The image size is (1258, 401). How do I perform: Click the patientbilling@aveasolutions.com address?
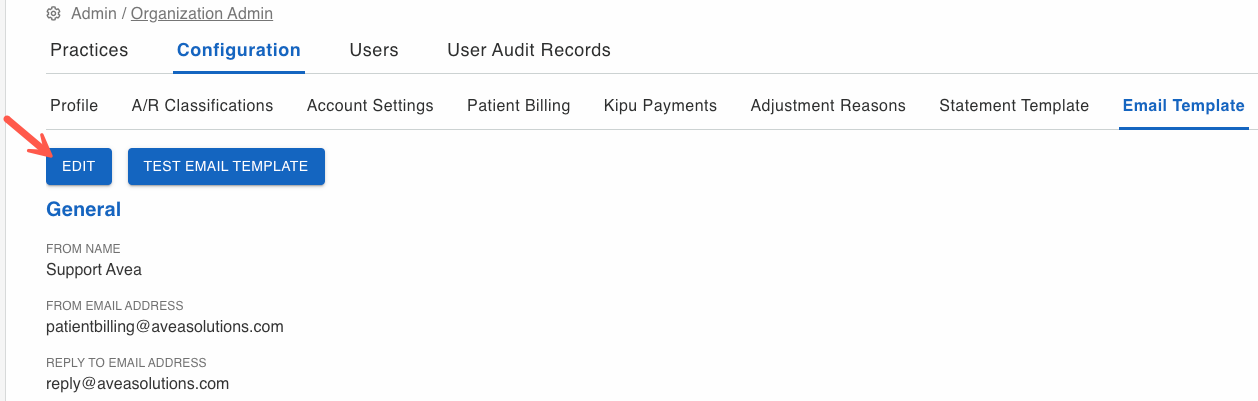pyautogui.click(x=165, y=326)
